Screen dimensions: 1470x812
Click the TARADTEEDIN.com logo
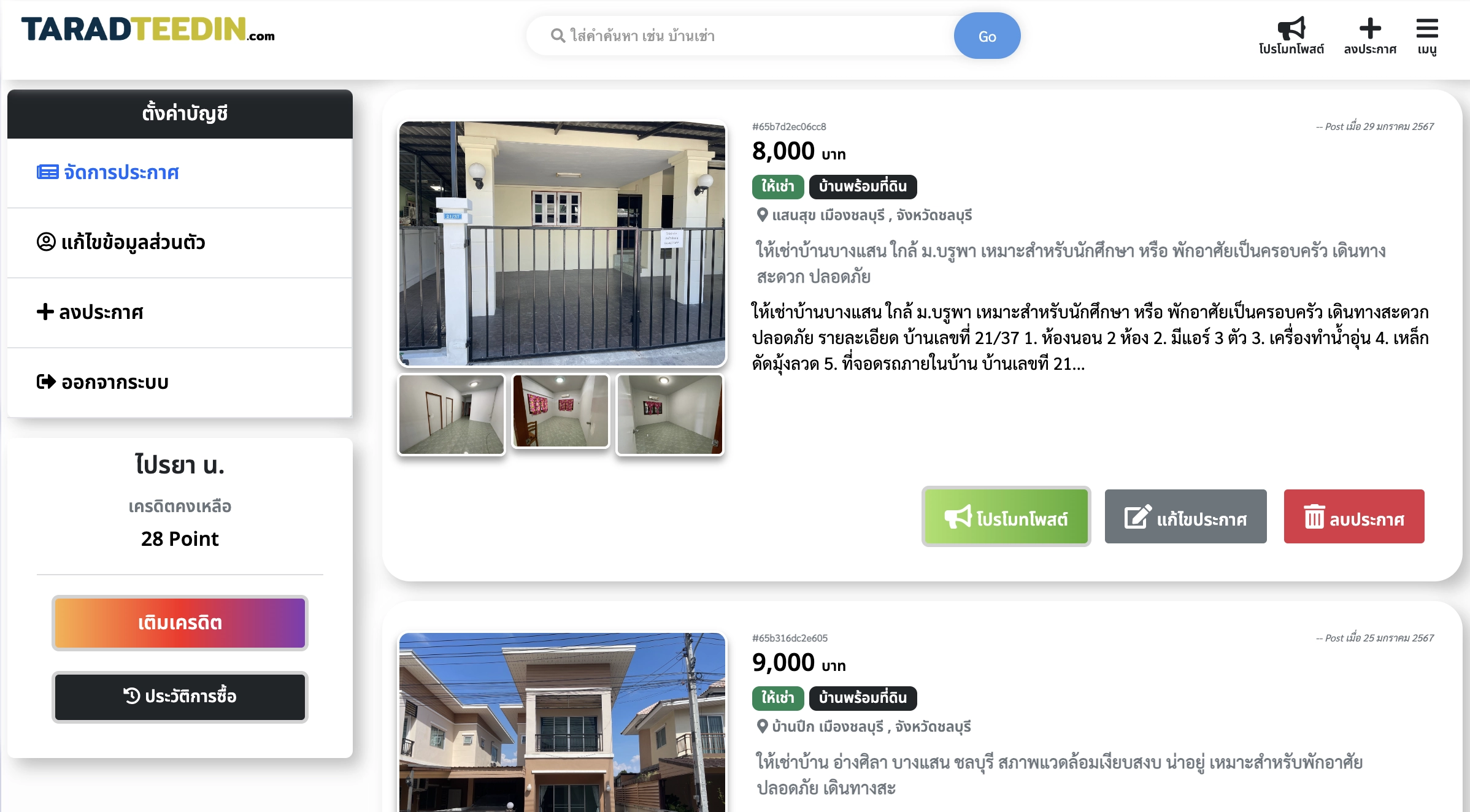(x=148, y=29)
